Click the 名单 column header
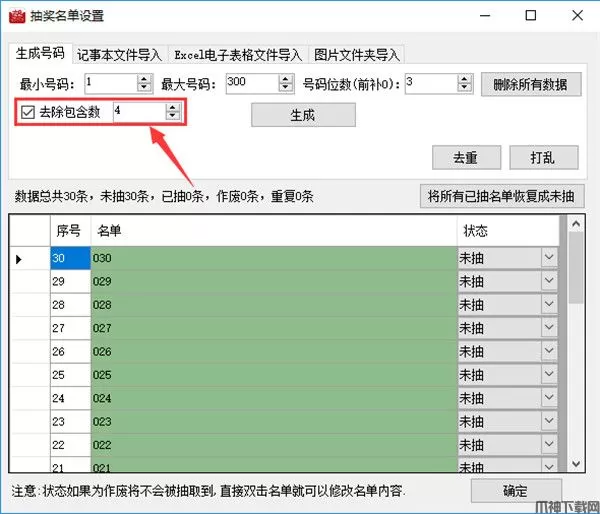 [x=274, y=231]
